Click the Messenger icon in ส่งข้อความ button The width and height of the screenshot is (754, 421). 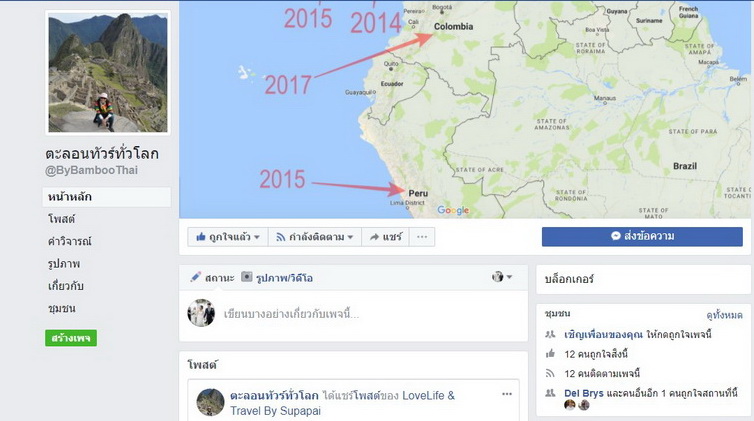click(x=616, y=236)
